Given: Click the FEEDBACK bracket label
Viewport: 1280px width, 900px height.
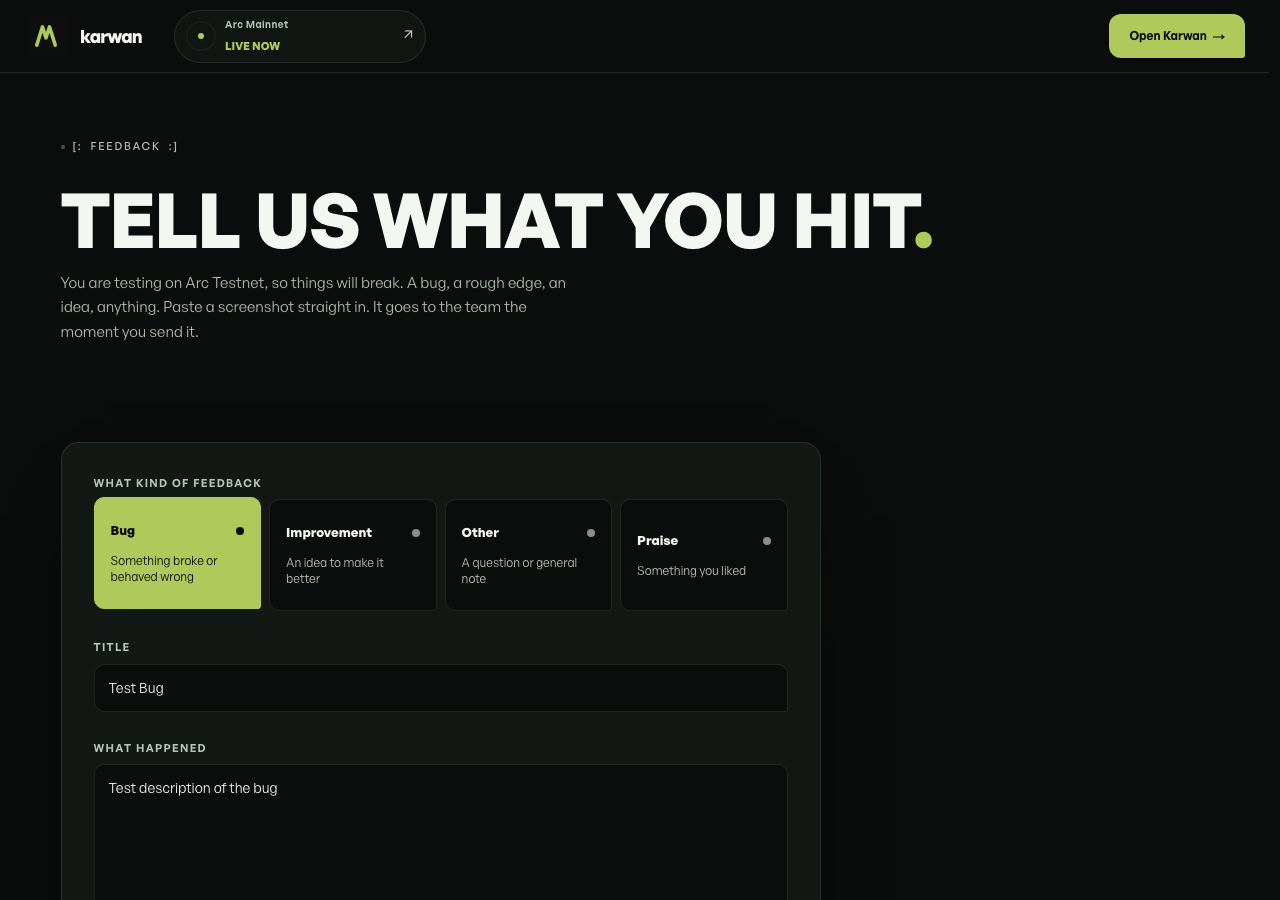Looking at the screenshot, I should pyautogui.click(x=125, y=146).
